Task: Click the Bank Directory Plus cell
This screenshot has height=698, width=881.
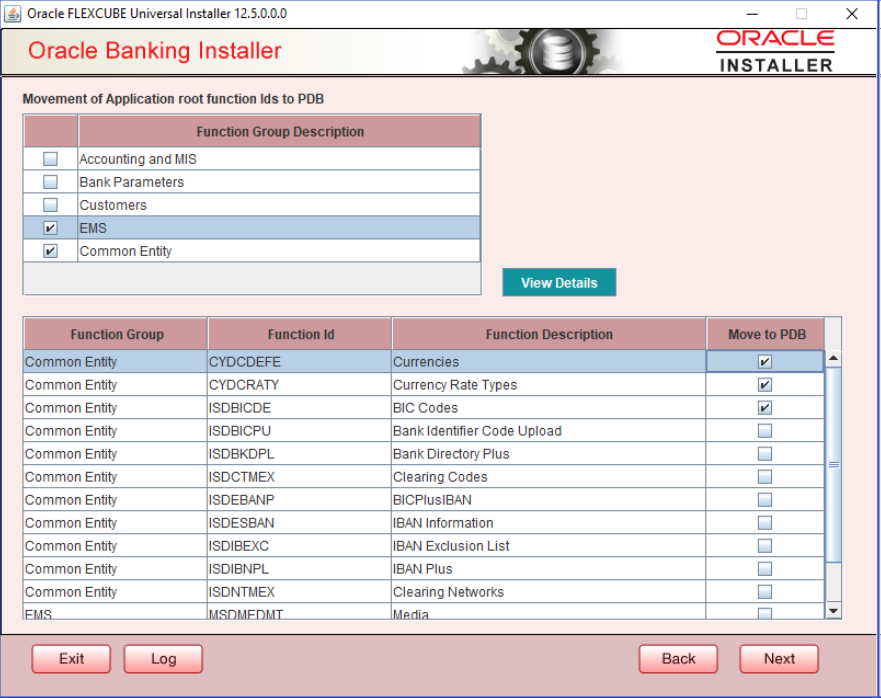Action: [548, 454]
